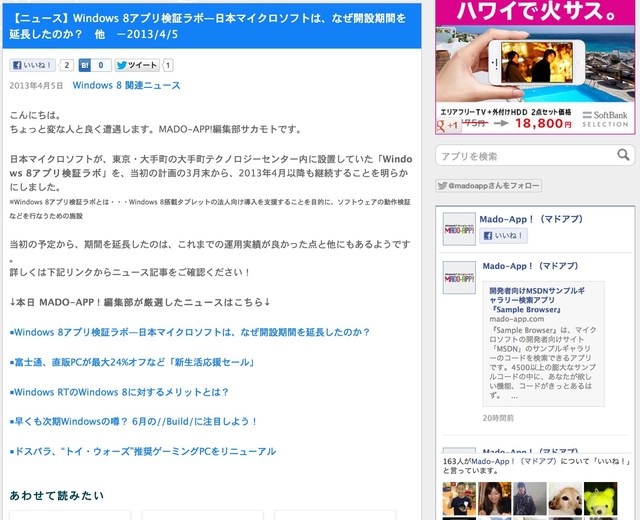Image resolution: width=640 pixels, height=520 pixels.
Task: Open the Windows 8 関連ニュース category link
Action: (x=126, y=86)
